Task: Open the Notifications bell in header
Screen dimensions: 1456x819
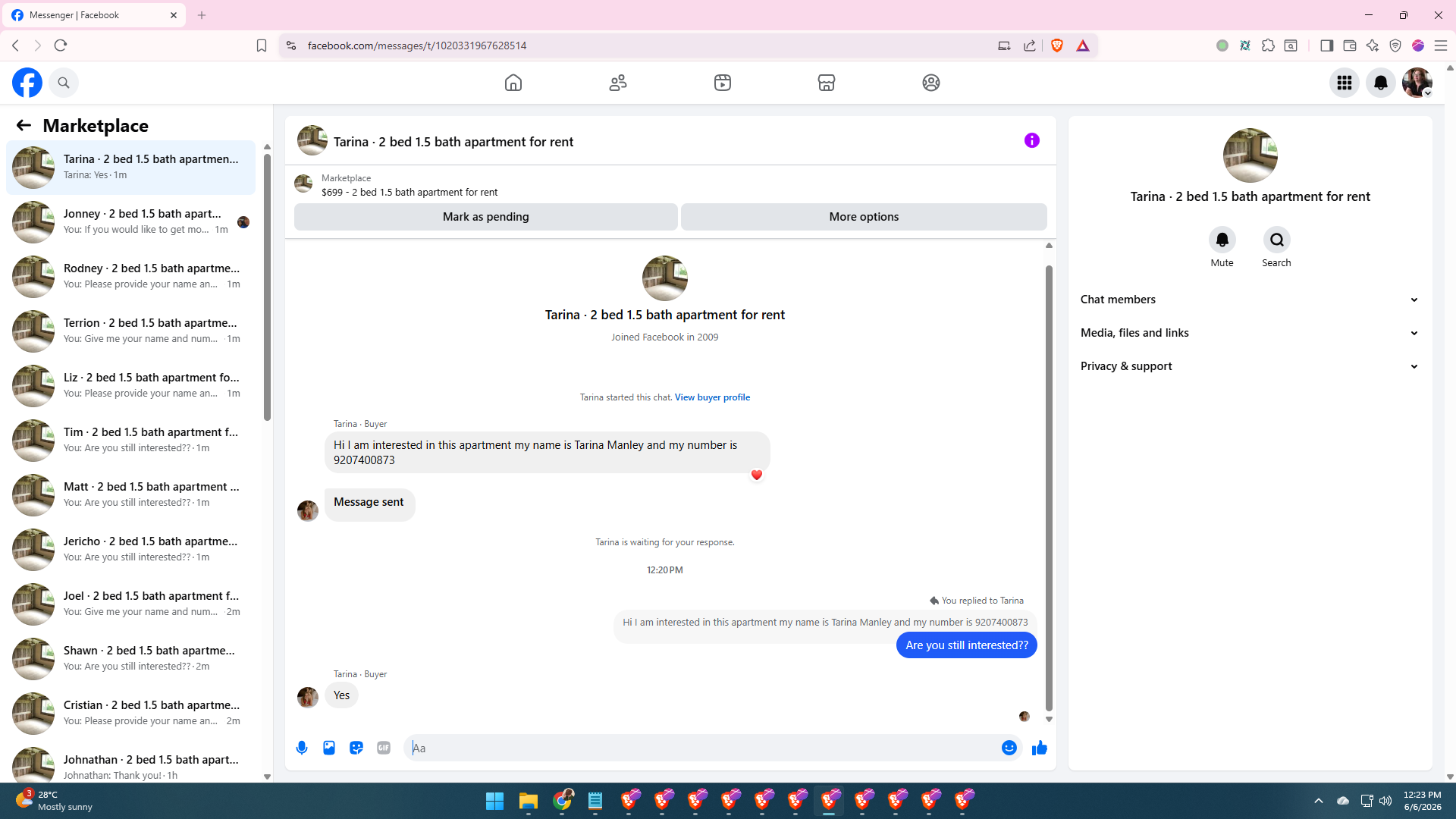Action: click(x=1381, y=83)
